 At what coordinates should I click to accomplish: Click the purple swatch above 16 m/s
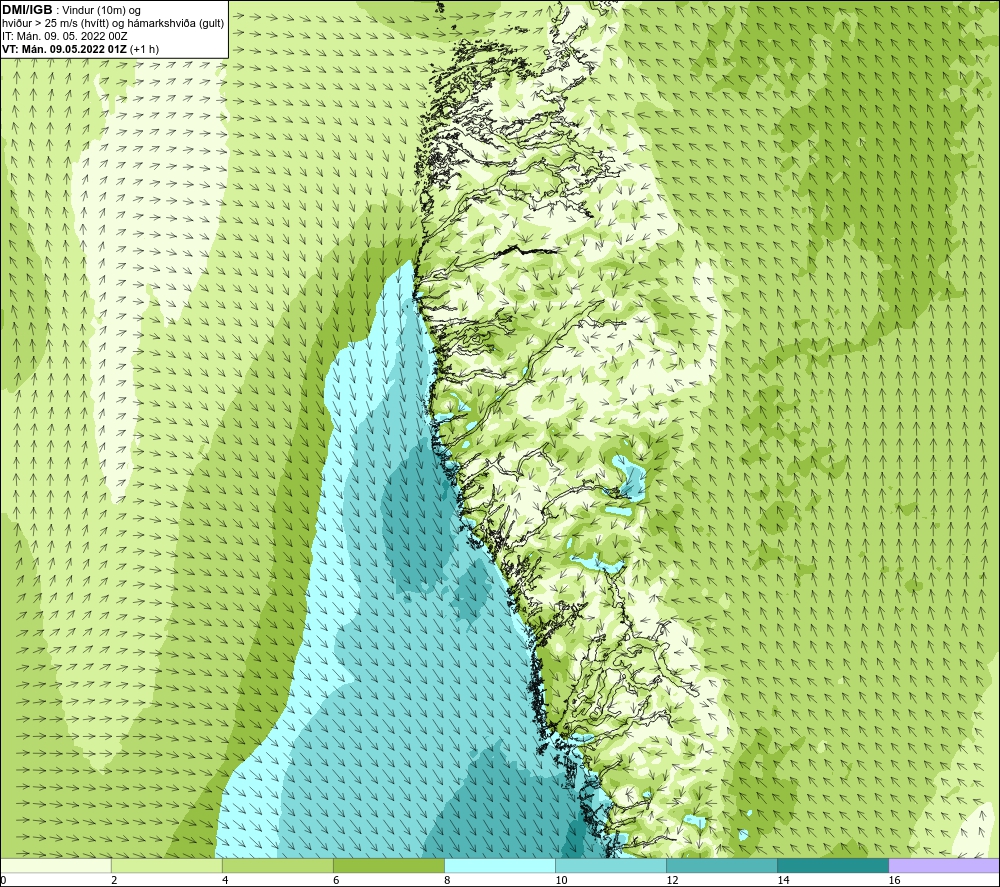pos(944,865)
